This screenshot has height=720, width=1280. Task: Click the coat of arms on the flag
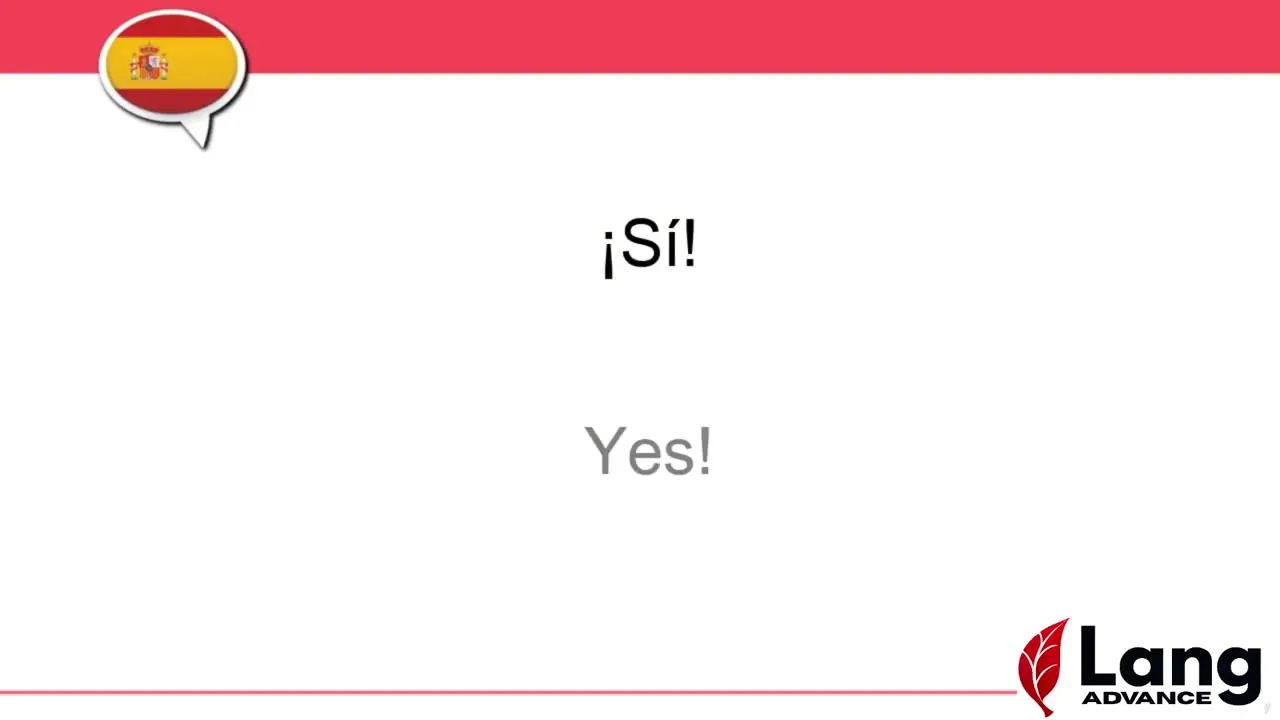point(149,63)
